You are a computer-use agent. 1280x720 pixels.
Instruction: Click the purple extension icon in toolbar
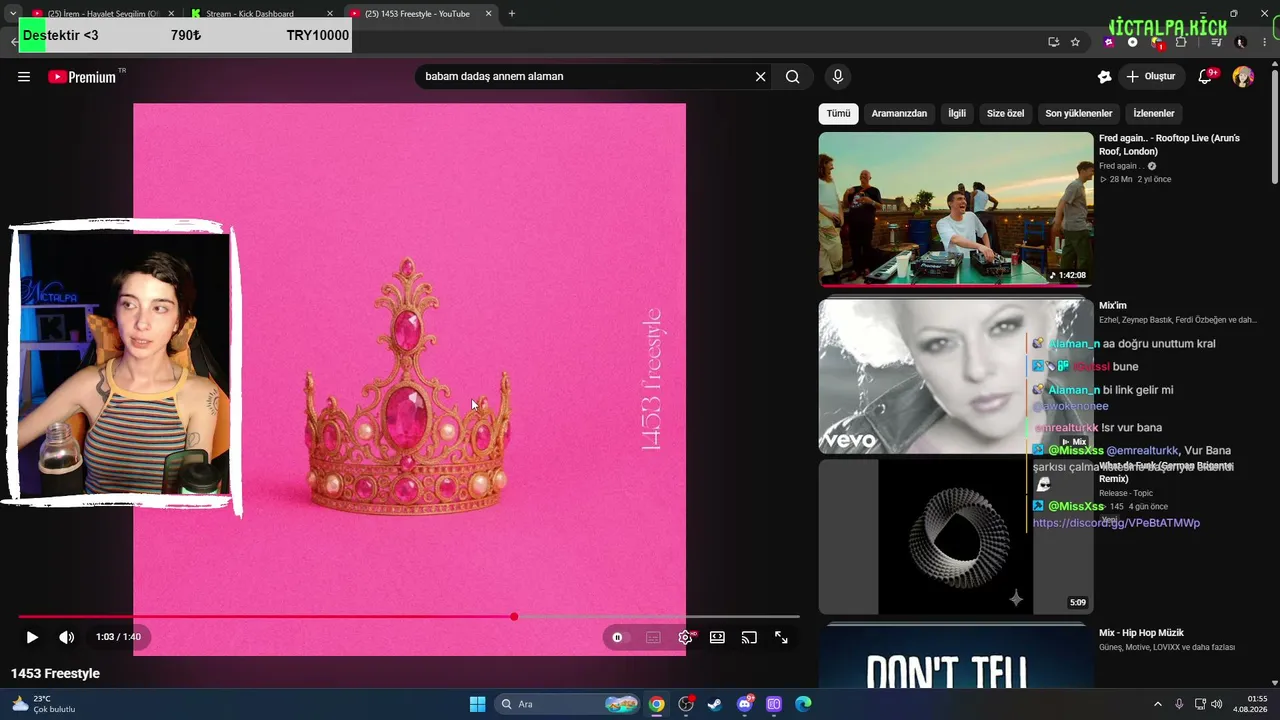point(1108,42)
